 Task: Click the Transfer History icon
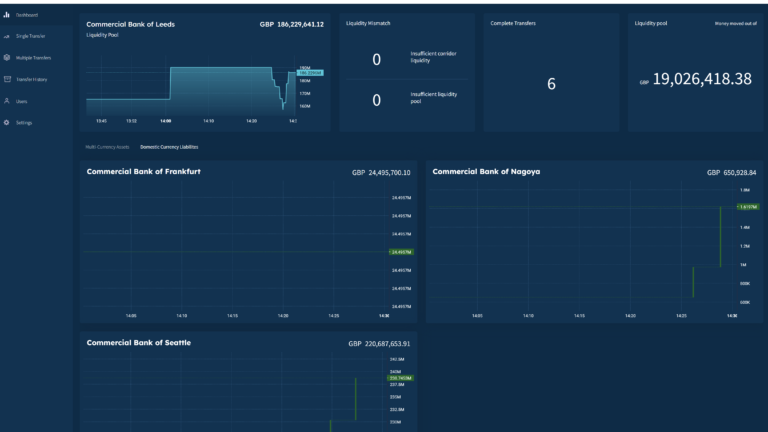[x=7, y=79]
